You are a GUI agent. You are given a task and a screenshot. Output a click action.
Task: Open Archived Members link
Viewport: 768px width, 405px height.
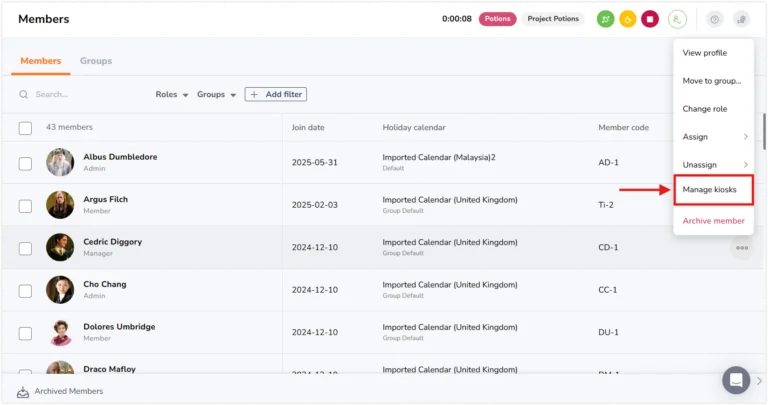(69, 391)
